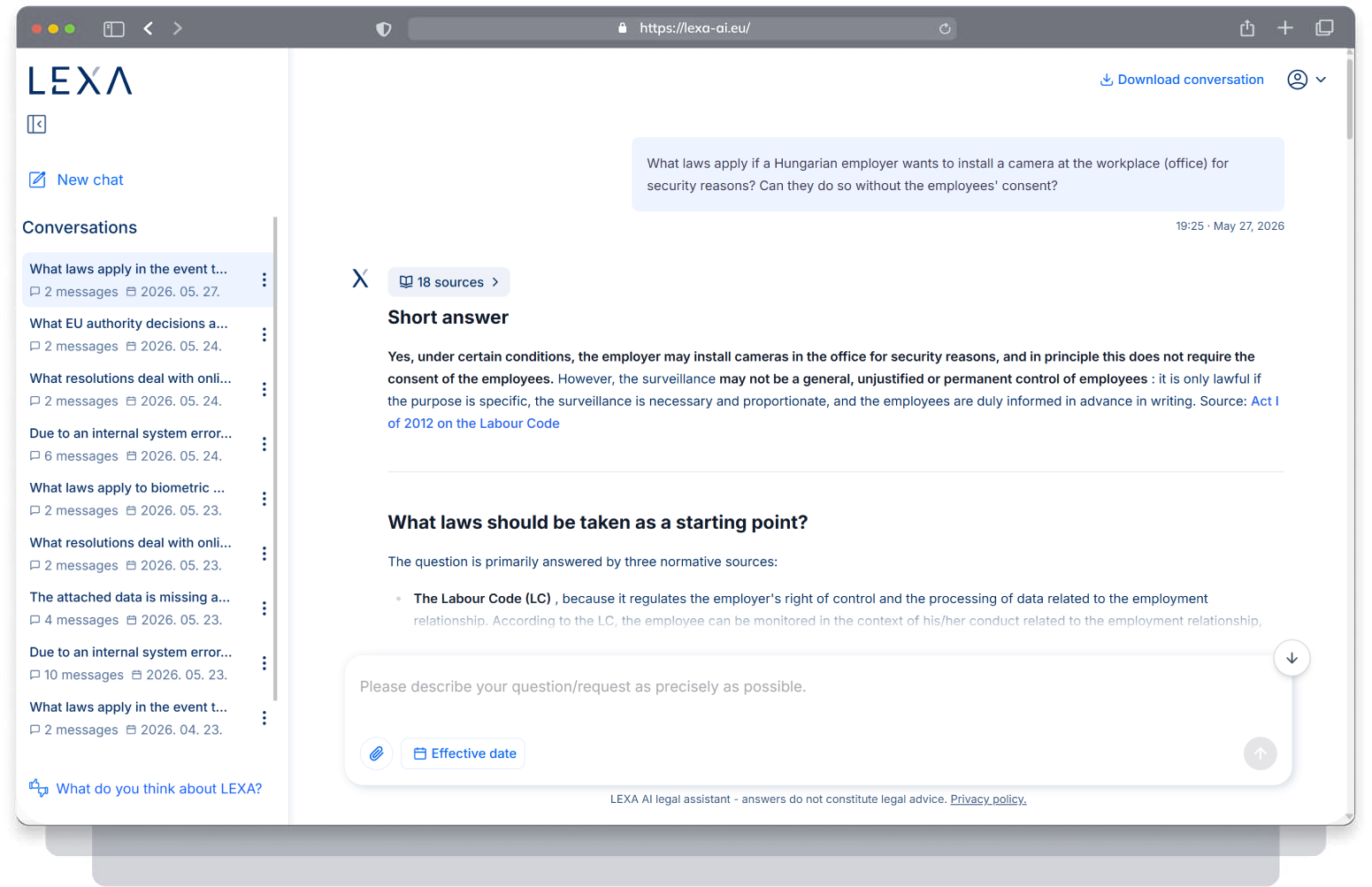Viewport: 1372px width, 887px height.
Task: Select 'What laws apply to biometric ...' conversation
Action: (138, 499)
